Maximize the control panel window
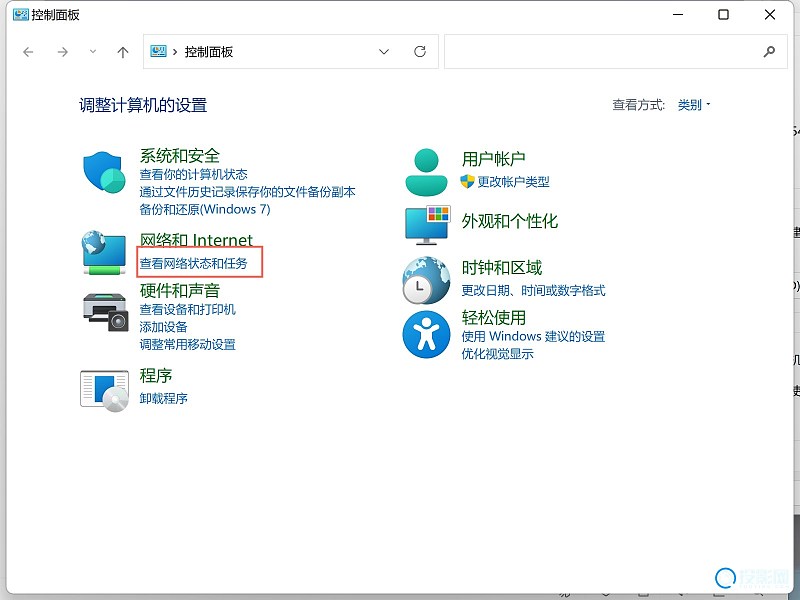The height and width of the screenshot is (600, 800). click(x=723, y=15)
